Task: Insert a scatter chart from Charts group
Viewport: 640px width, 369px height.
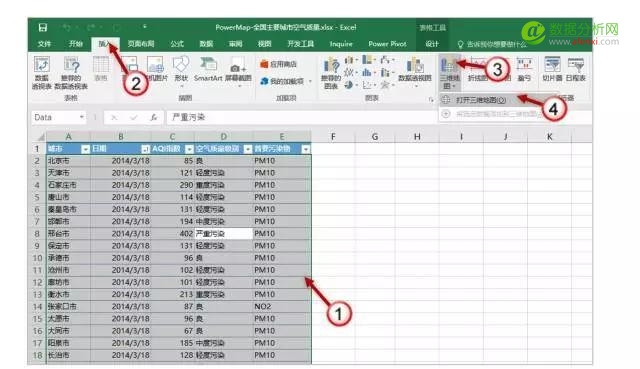Action: point(368,85)
